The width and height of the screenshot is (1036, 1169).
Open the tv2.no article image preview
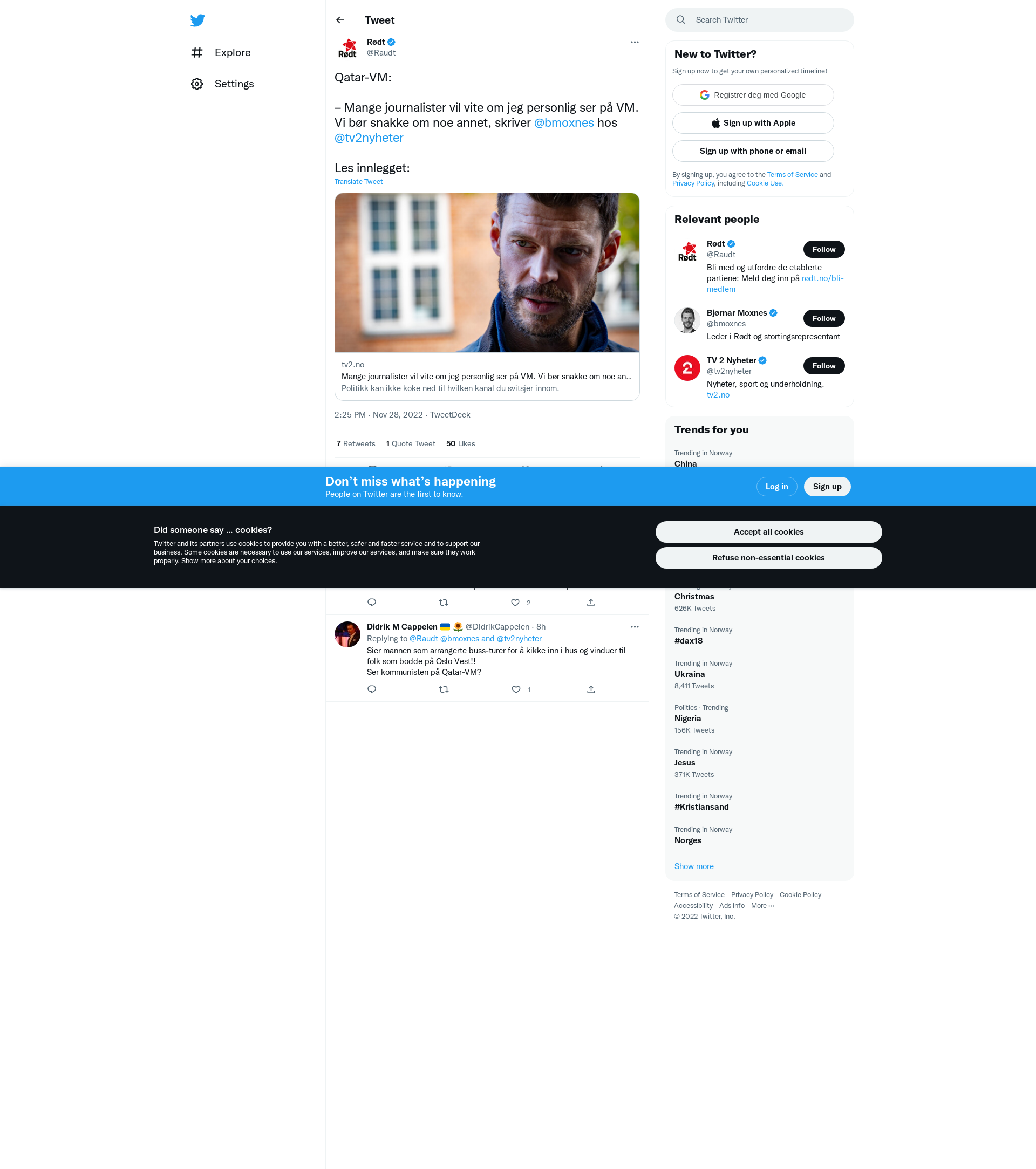tap(487, 273)
